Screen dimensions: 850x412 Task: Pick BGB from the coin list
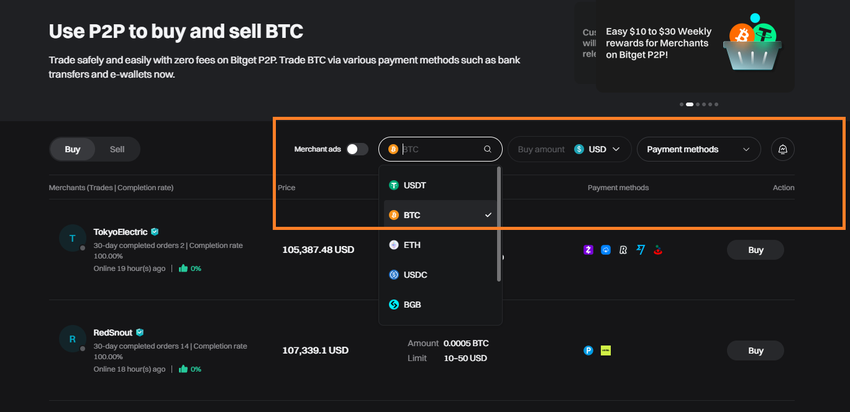(x=412, y=303)
